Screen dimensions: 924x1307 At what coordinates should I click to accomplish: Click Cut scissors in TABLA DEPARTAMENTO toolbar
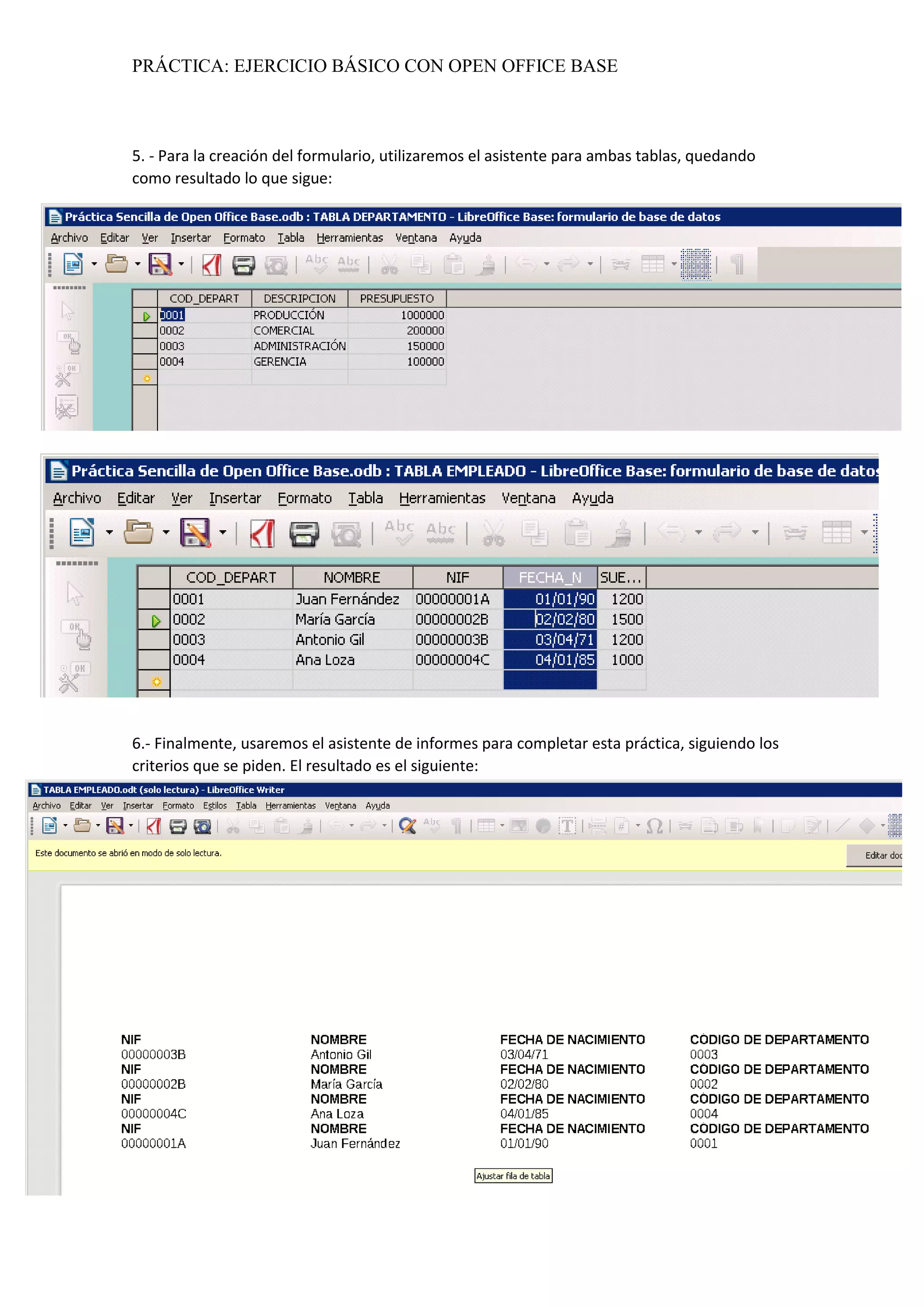click(389, 265)
